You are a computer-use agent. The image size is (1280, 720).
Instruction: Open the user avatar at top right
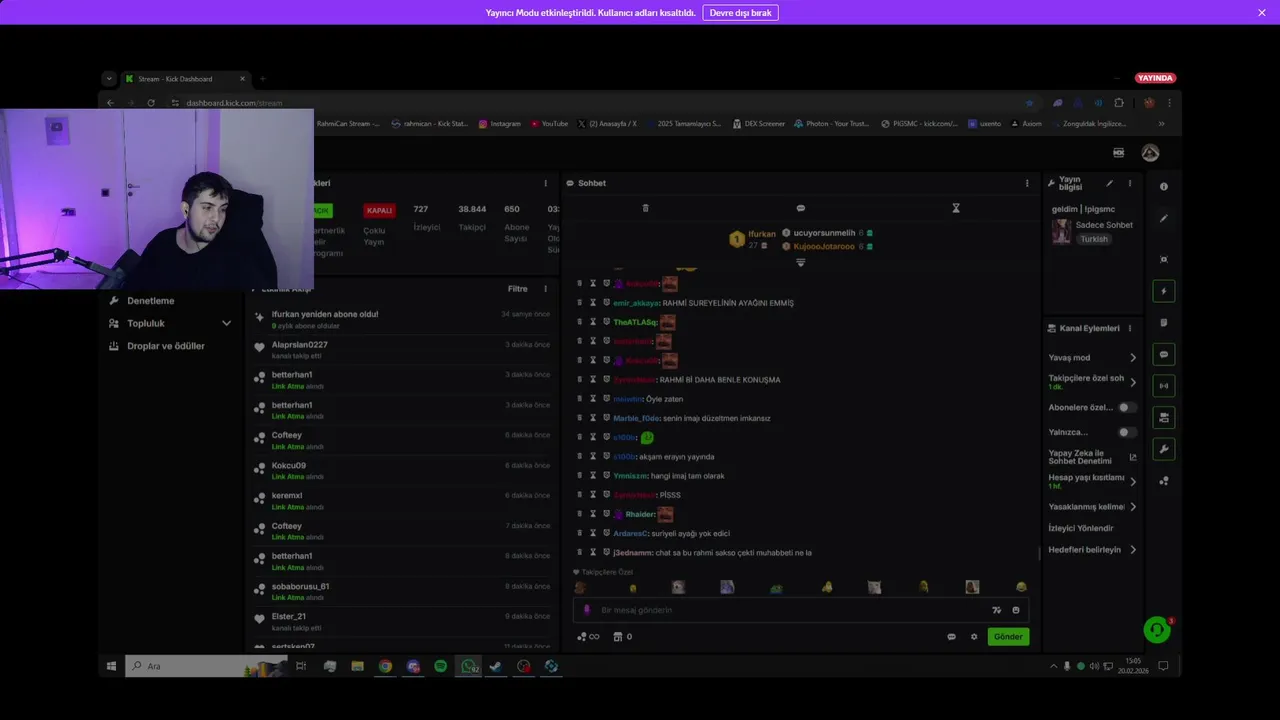[x=1151, y=153]
